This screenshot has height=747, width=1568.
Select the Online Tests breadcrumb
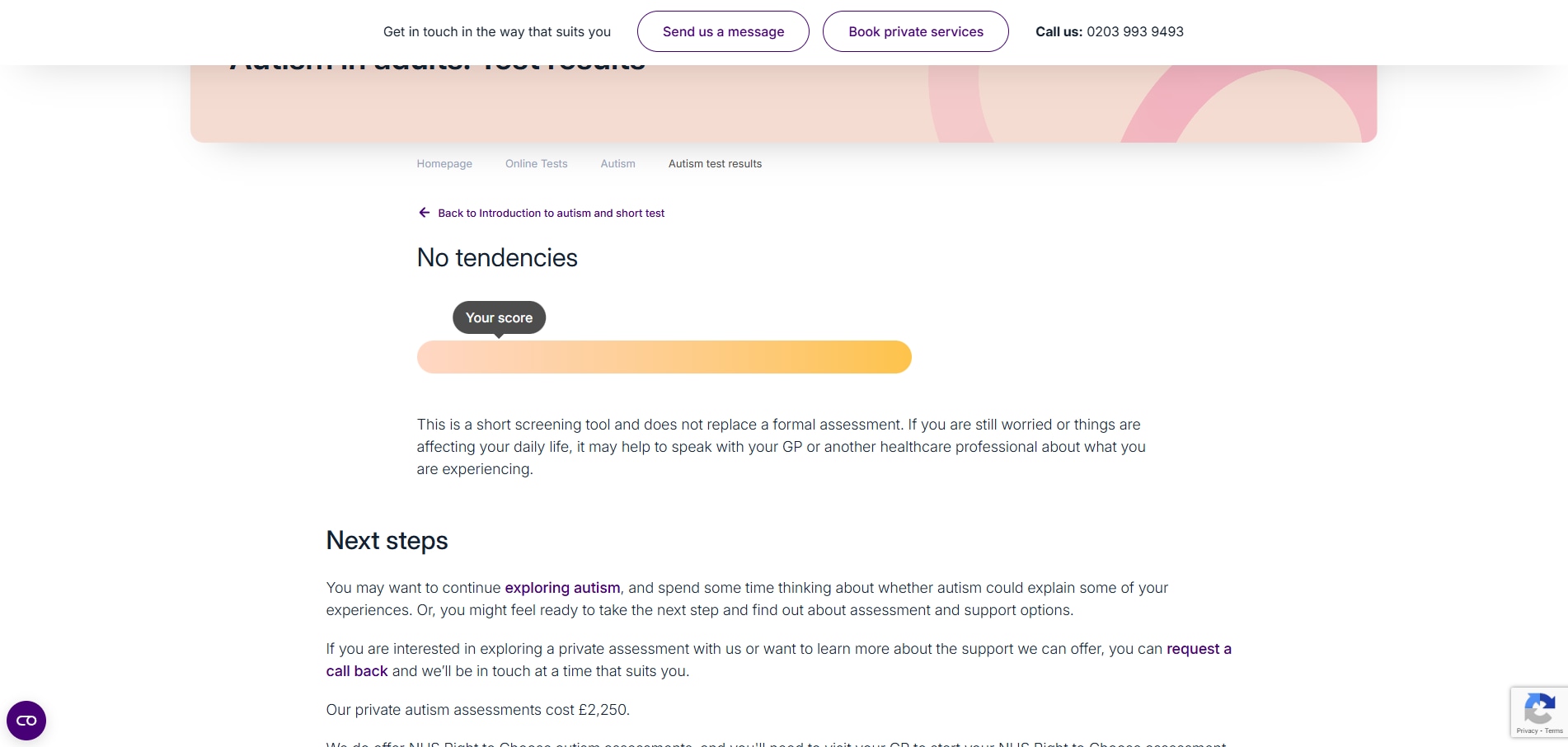tap(536, 164)
